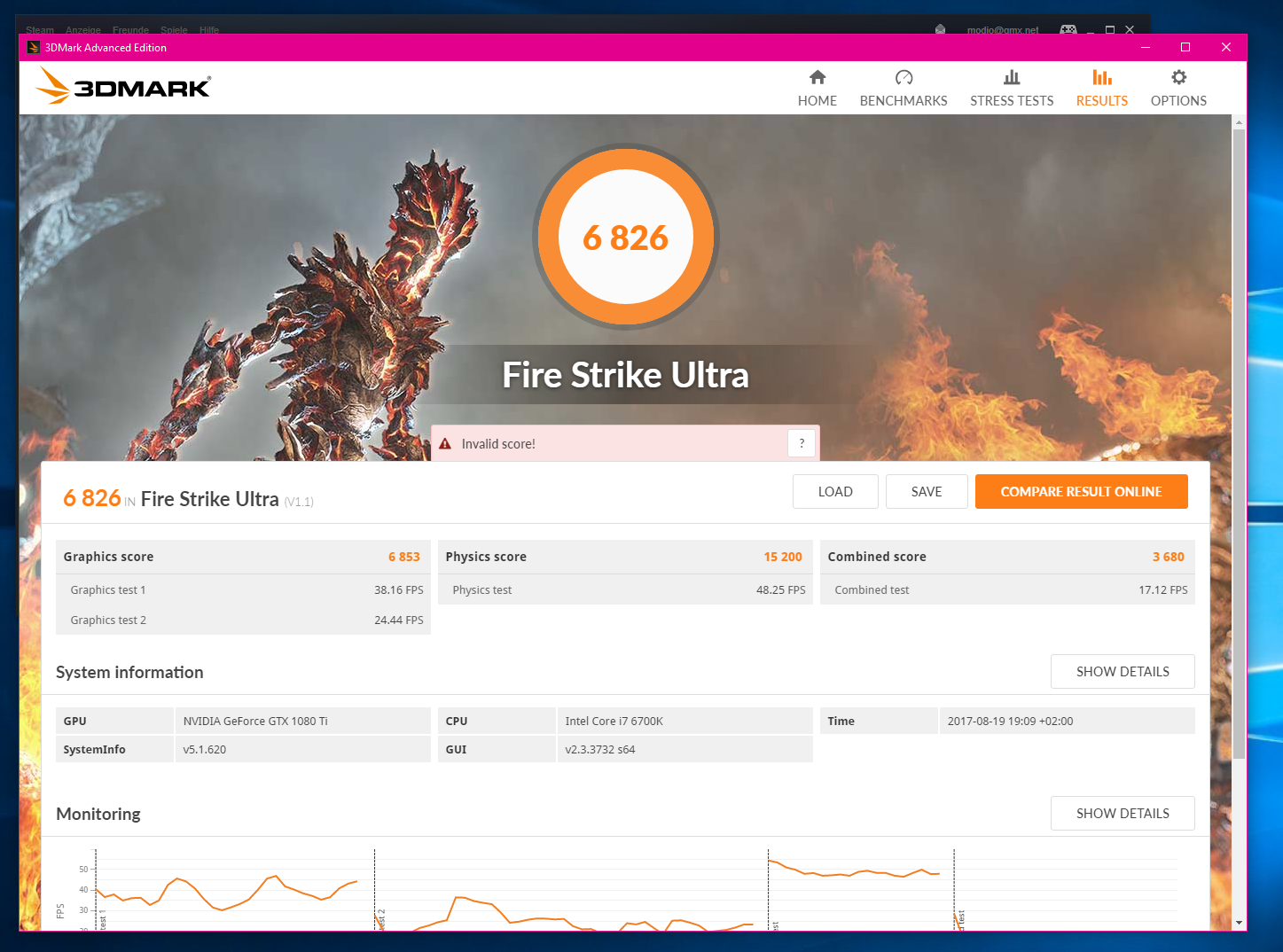The height and width of the screenshot is (952, 1283).
Task: Go to the HOME tab
Action: [818, 88]
